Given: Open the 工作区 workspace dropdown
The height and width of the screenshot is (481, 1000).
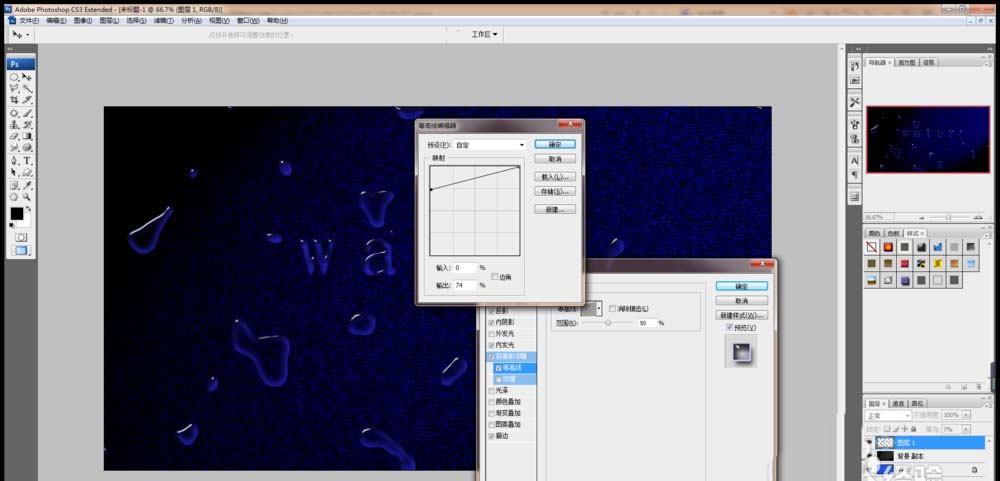Looking at the screenshot, I should click(485, 34).
